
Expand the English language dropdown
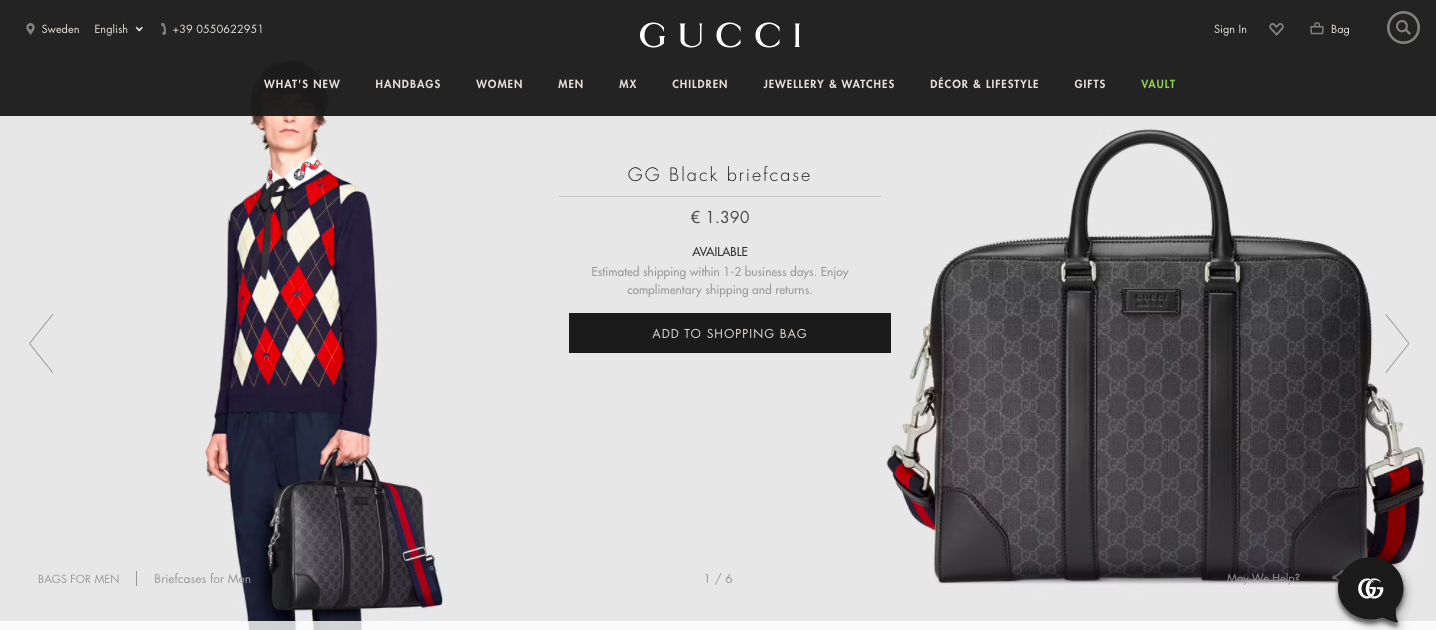(118, 29)
